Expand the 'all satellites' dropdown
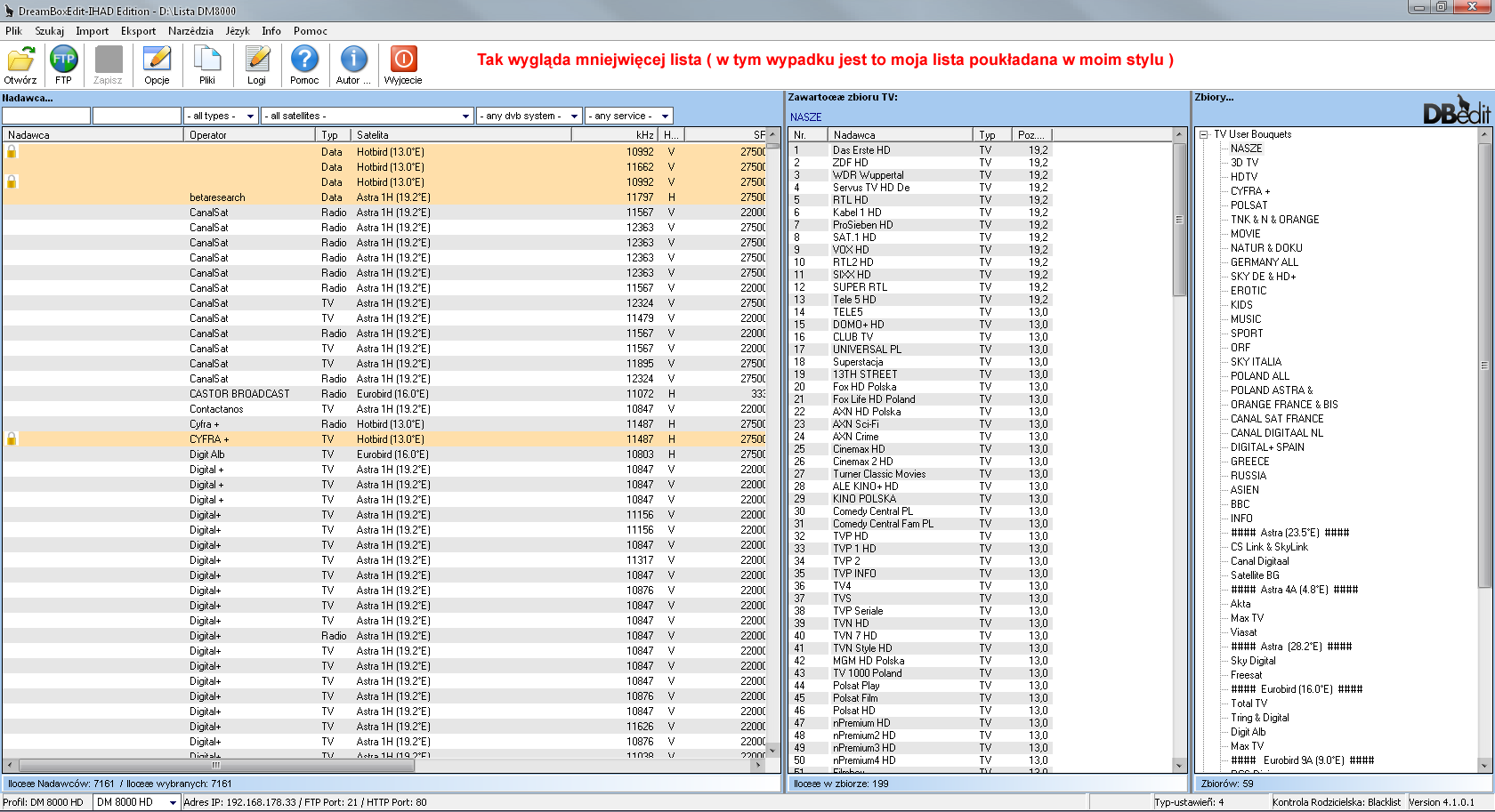The height and width of the screenshot is (812, 1495). pyautogui.click(x=368, y=116)
